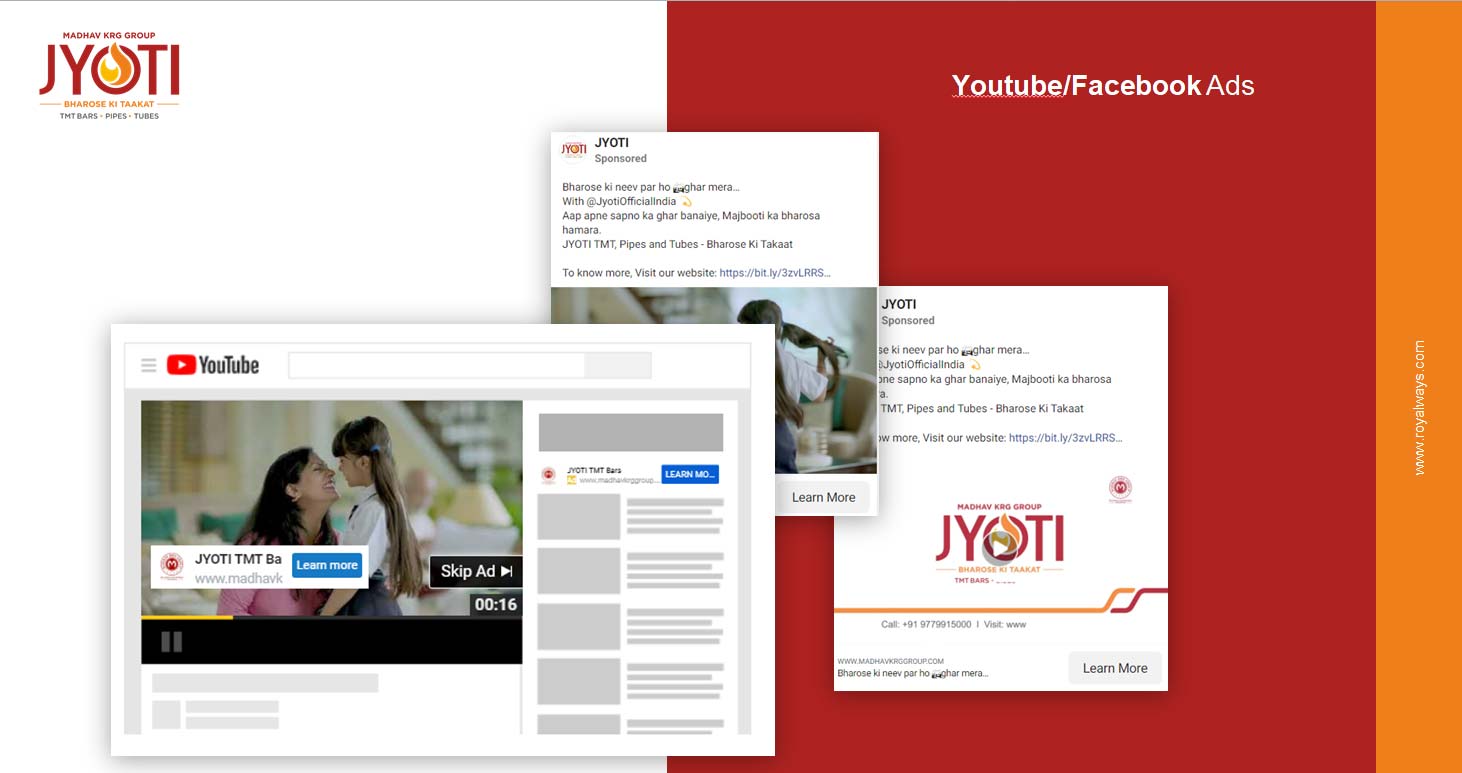The height and width of the screenshot is (773, 1462).
Task: Click Learn More on the top Facebook ad
Action: pyautogui.click(x=823, y=497)
